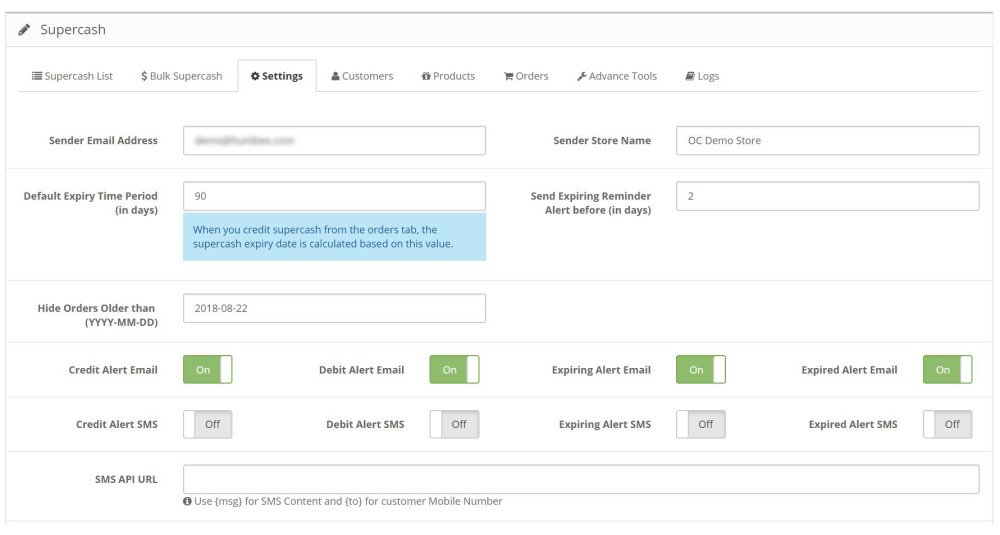Click into the SMS API URL field
Viewport: 1000px width, 535px height.
tap(581, 479)
